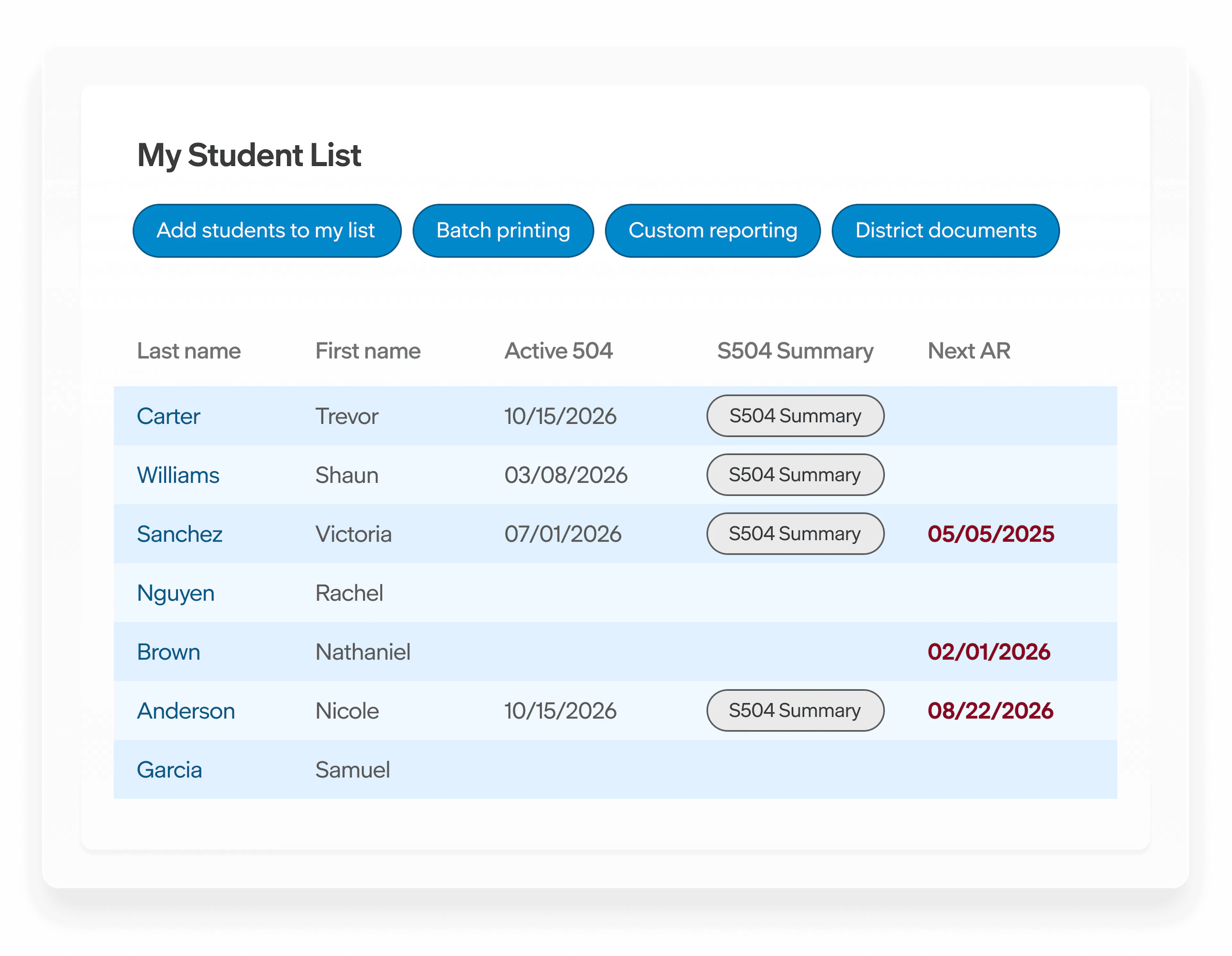Click Add students to my list button
The image size is (1232, 956).
coord(267,231)
